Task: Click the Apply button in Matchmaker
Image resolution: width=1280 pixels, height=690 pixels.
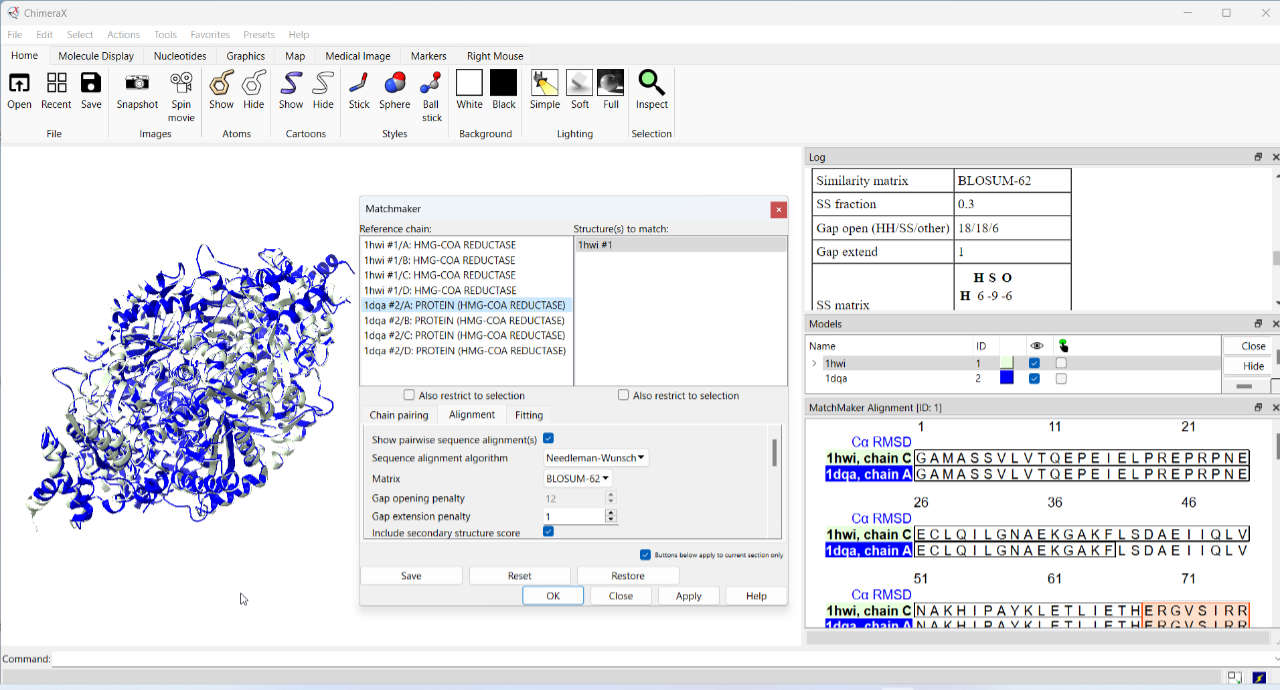Action: tap(688, 596)
